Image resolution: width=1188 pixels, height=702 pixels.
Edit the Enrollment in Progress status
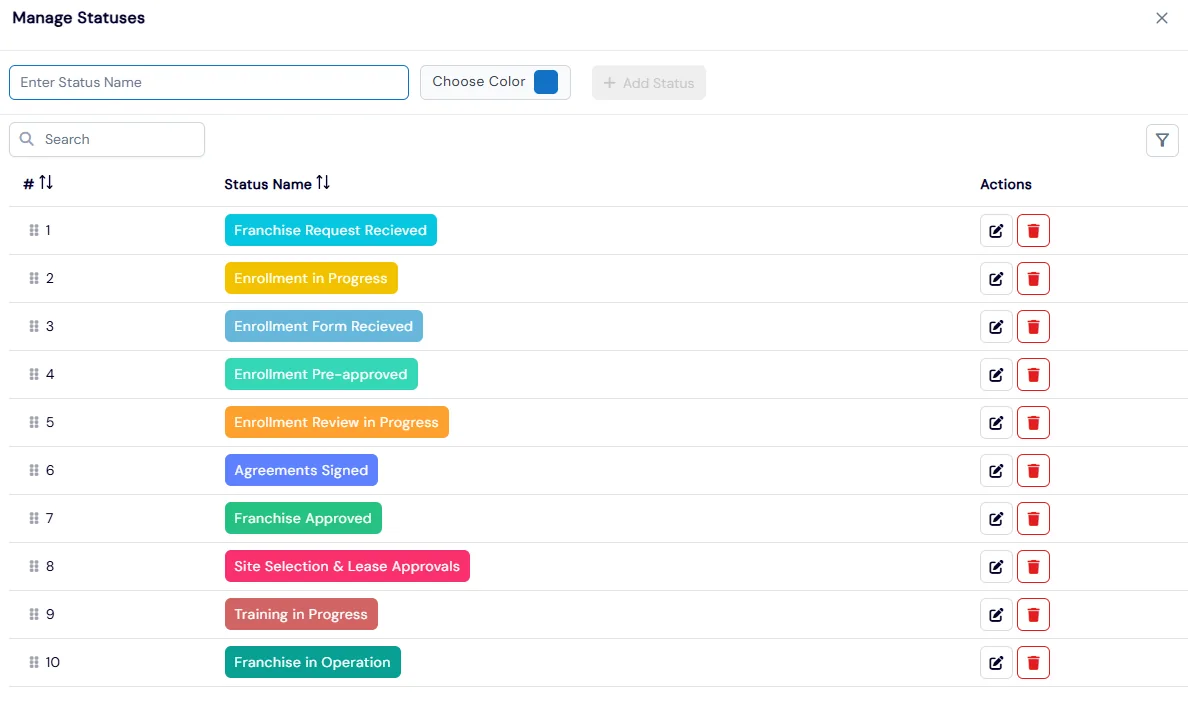point(996,279)
